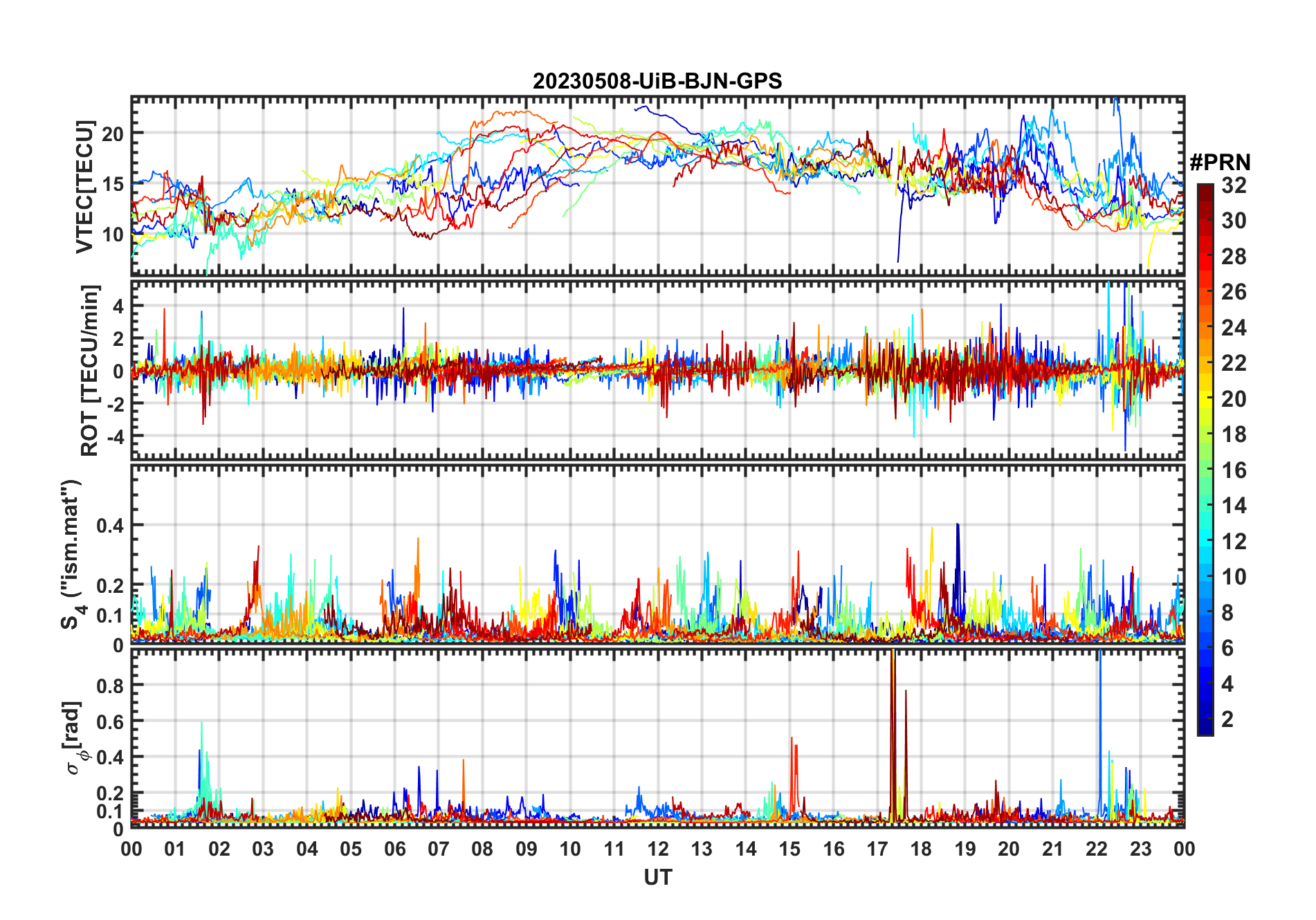The height and width of the screenshot is (920, 1316).
Task: Click the colorbar tick label 2
Action: tap(1227, 719)
